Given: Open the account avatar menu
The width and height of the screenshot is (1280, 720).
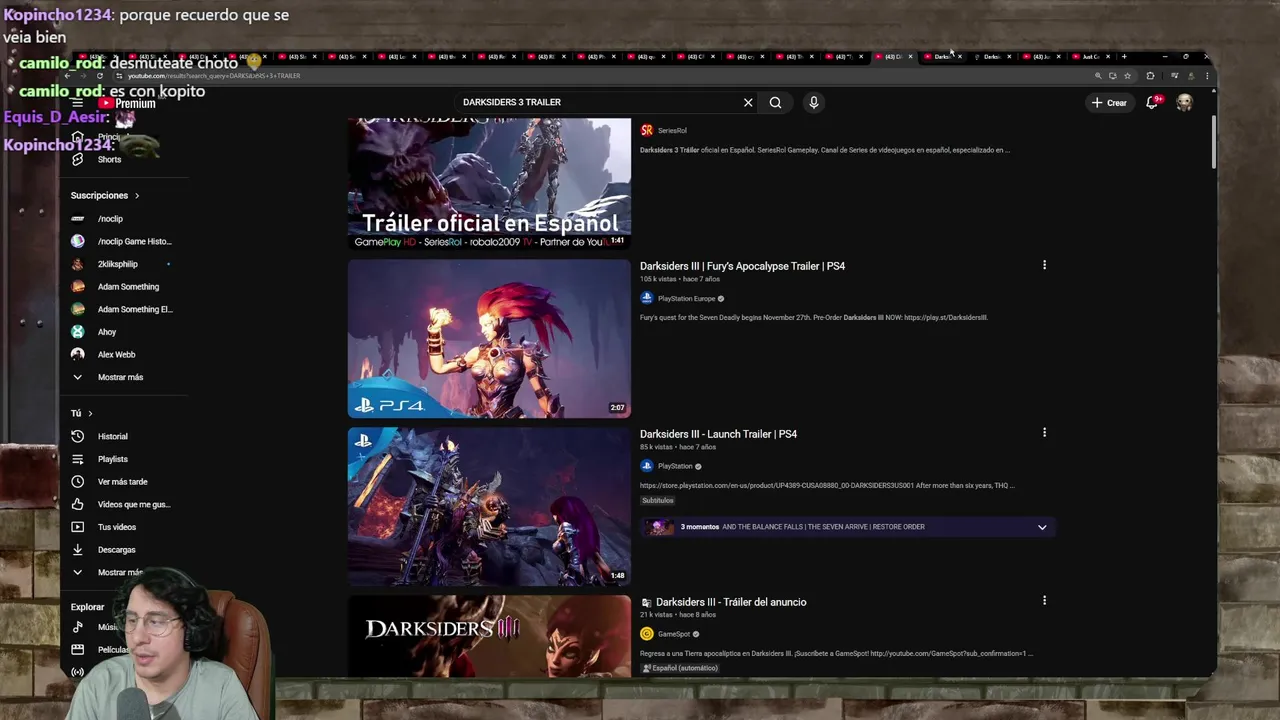Looking at the screenshot, I should [x=1184, y=102].
